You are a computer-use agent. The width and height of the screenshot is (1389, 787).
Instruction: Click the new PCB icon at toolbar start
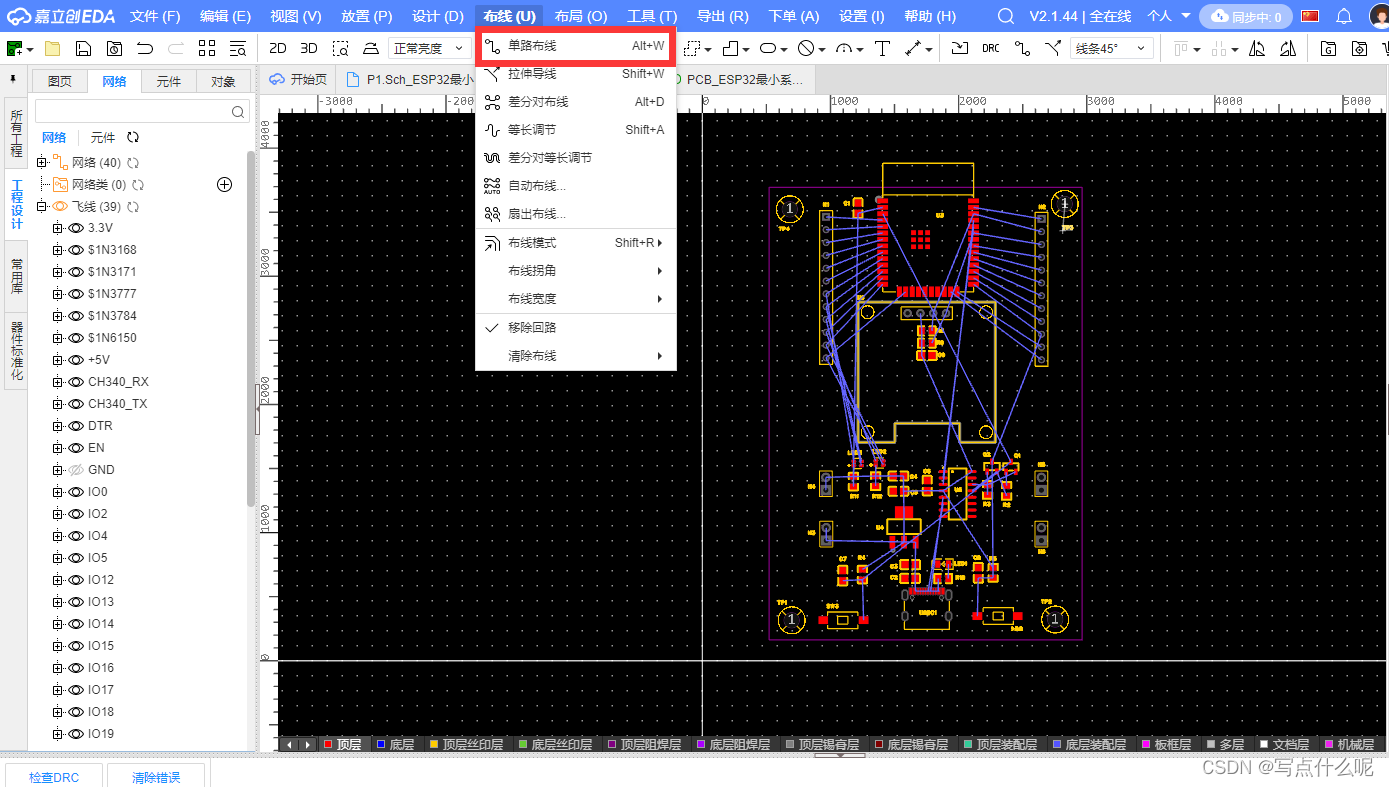tap(15, 49)
